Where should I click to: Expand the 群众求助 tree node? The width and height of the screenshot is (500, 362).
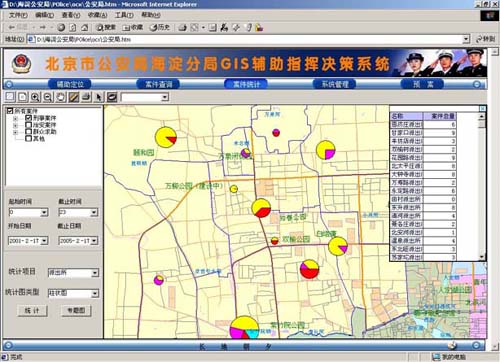[15, 132]
